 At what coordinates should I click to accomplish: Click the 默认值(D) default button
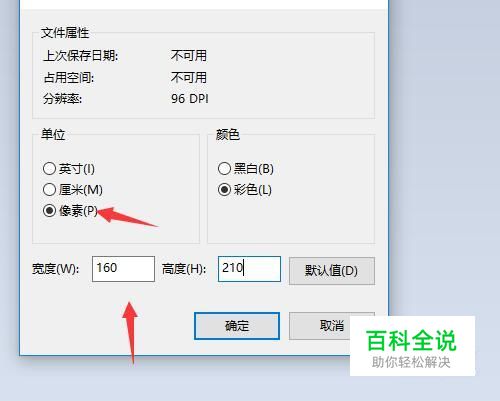[332, 270]
